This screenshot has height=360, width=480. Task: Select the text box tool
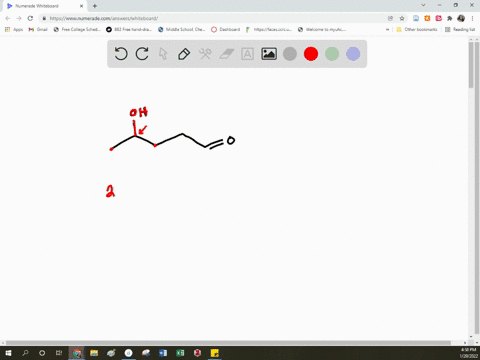tap(247, 54)
